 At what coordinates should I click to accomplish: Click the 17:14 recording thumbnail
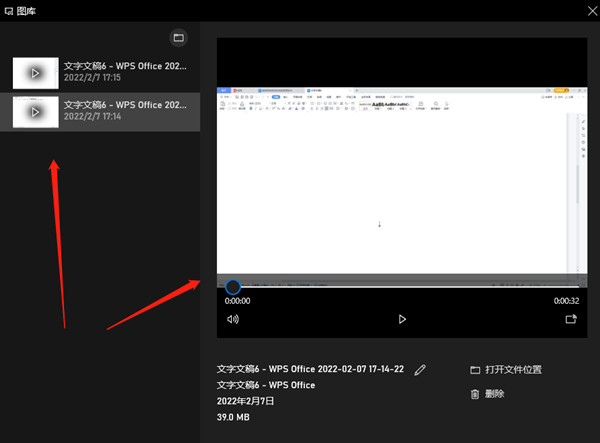tap(36, 112)
